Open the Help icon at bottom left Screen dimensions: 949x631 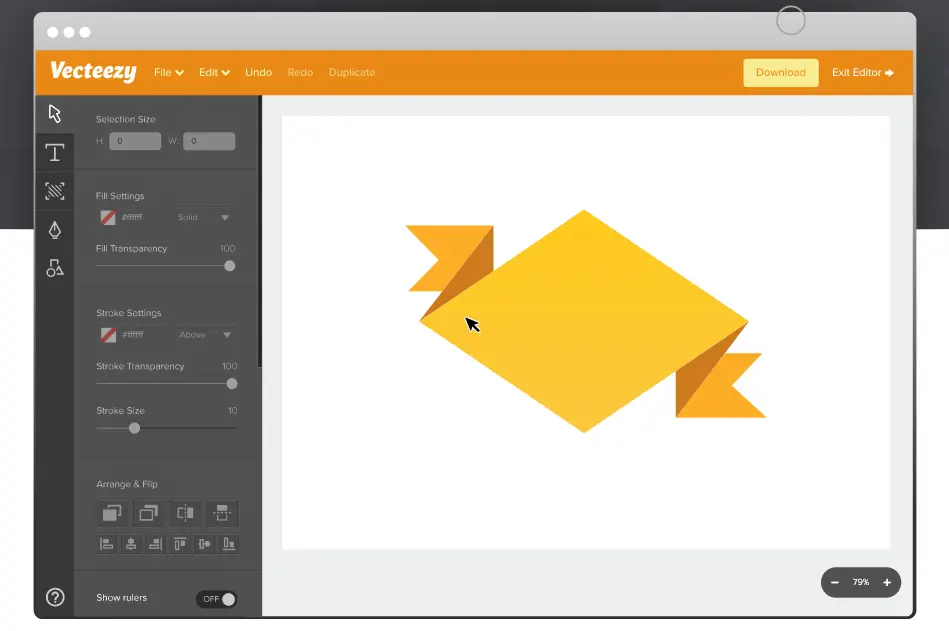coord(55,597)
